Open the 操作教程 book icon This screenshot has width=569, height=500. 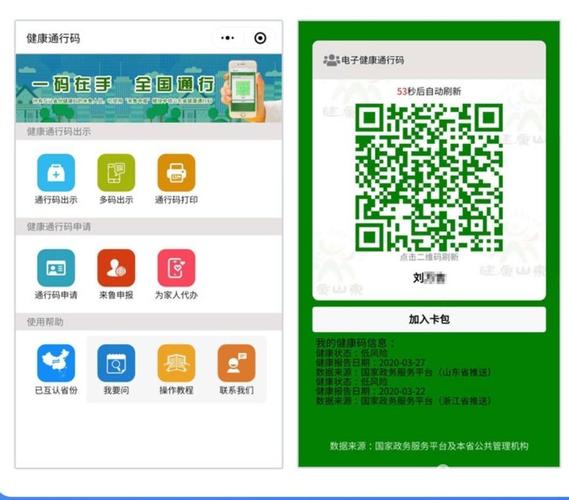(176, 363)
